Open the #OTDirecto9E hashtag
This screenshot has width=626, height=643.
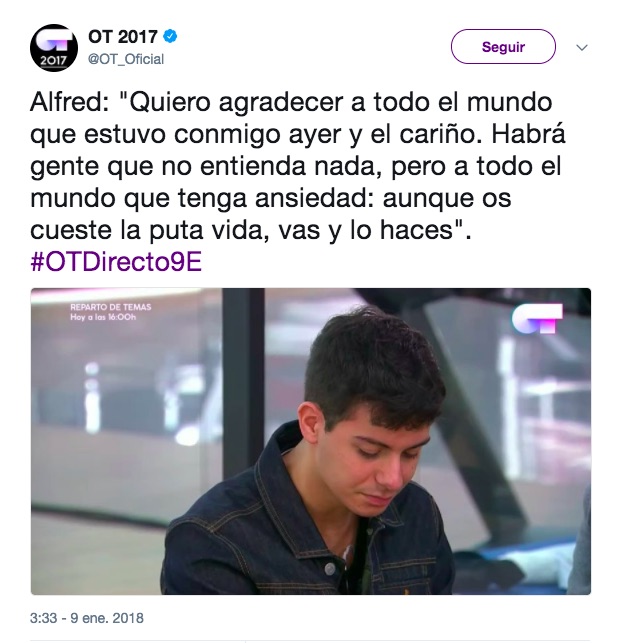pyautogui.click(x=116, y=262)
